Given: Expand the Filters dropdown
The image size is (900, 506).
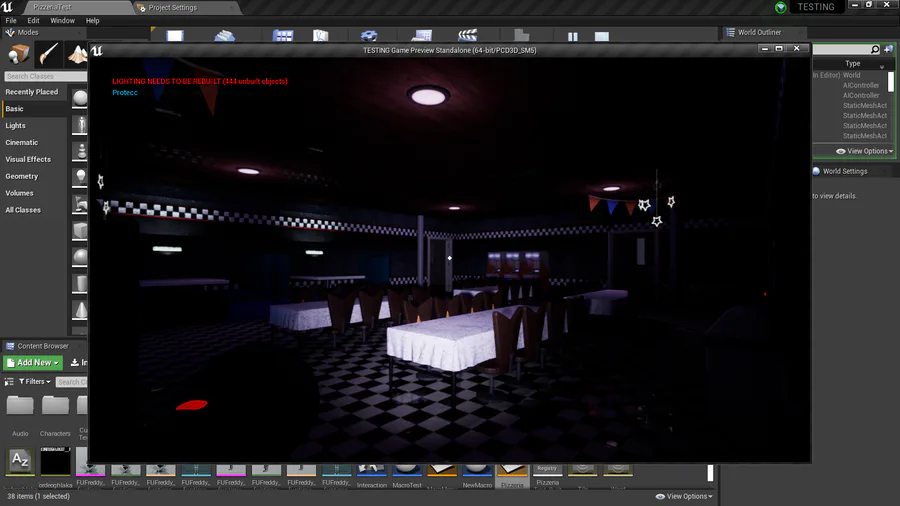Looking at the screenshot, I should point(34,382).
